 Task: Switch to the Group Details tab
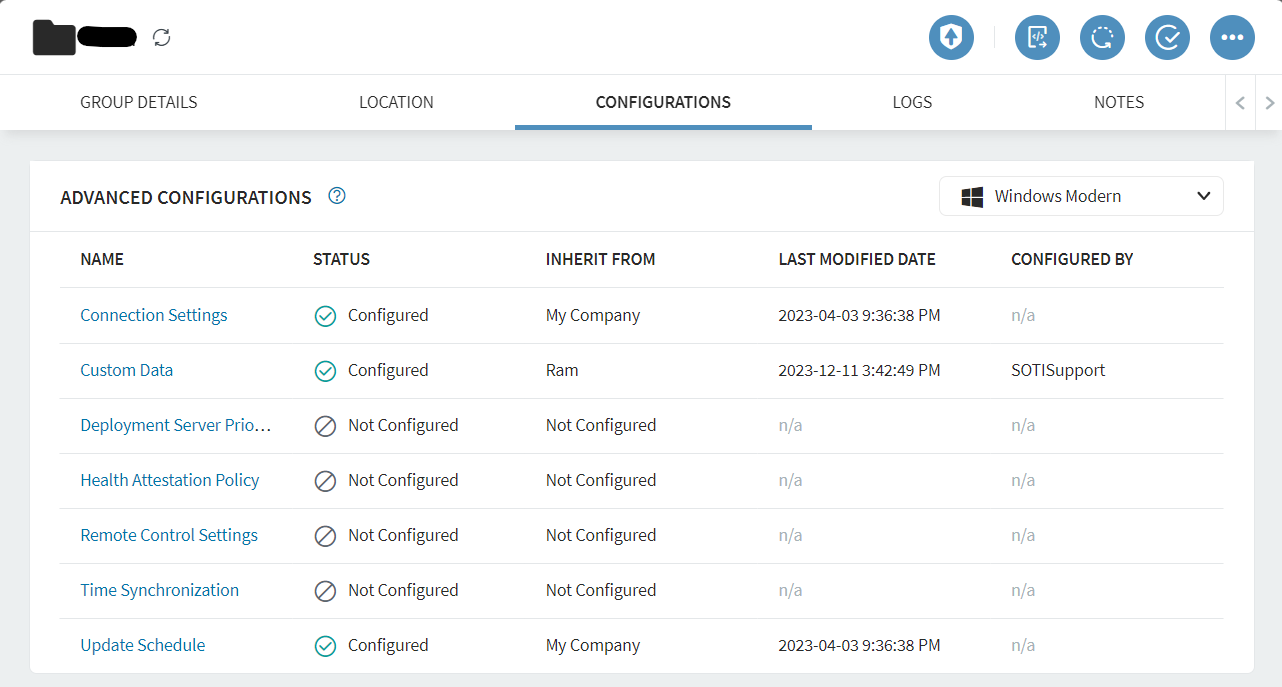point(139,102)
